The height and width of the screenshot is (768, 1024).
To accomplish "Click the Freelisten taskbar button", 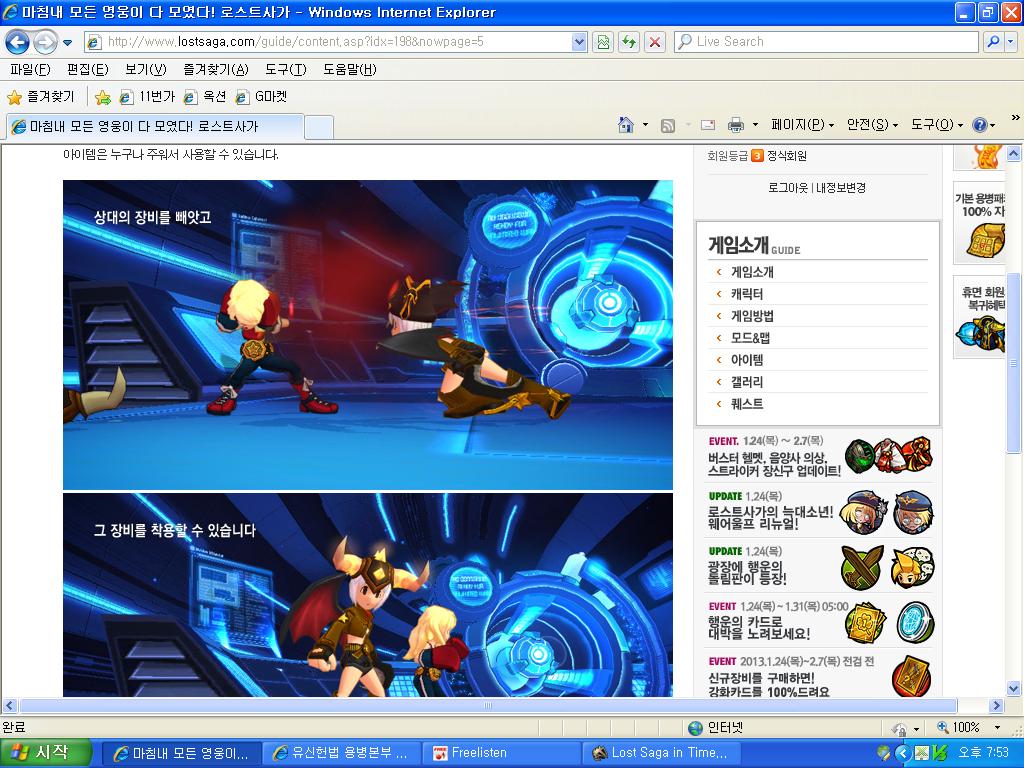I will coord(502,753).
